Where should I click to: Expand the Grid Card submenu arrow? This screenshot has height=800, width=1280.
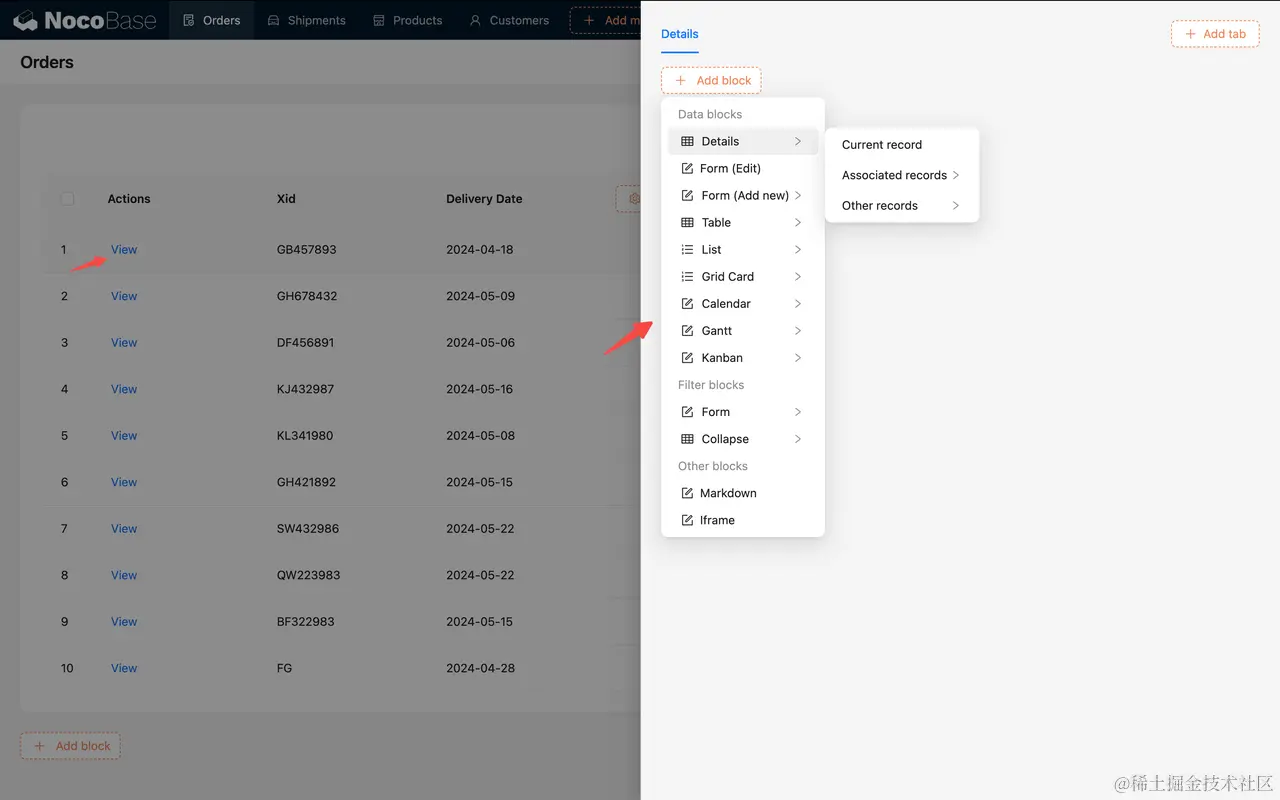coord(798,277)
